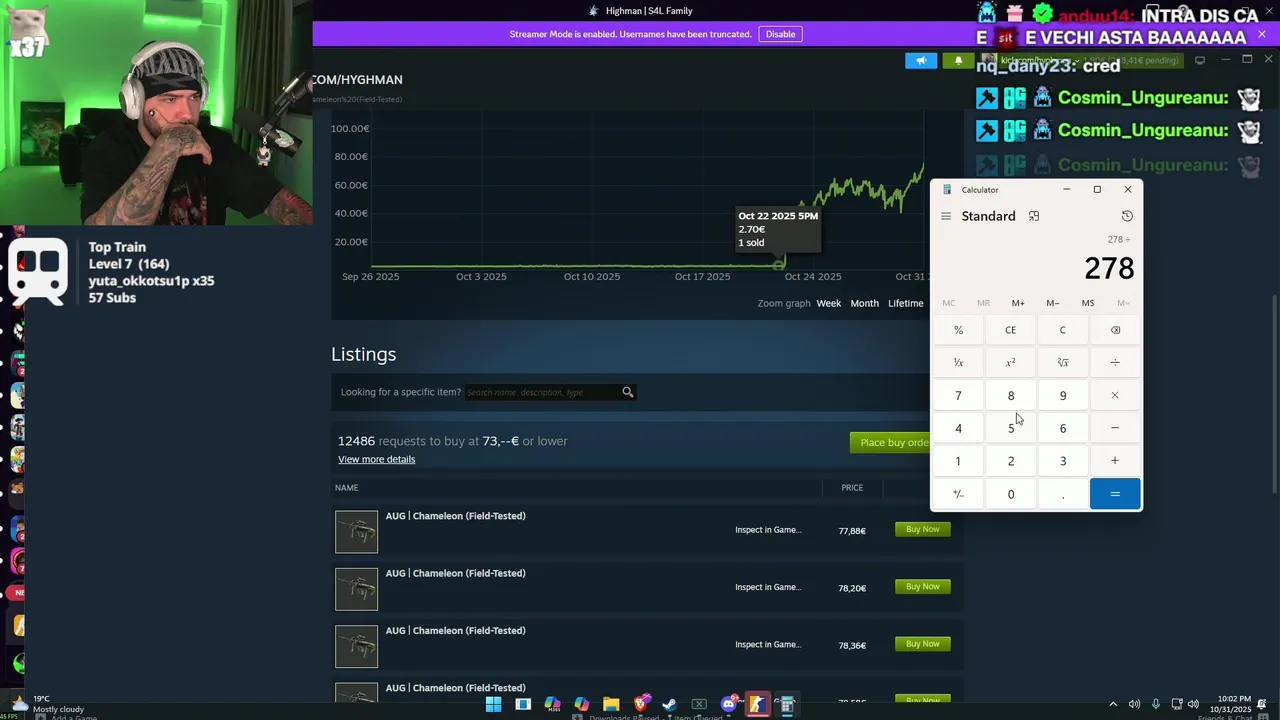1280x720 pixels.
Task: Click the thumbnail of the 78,36€ AUG listing
Action: (356, 646)
